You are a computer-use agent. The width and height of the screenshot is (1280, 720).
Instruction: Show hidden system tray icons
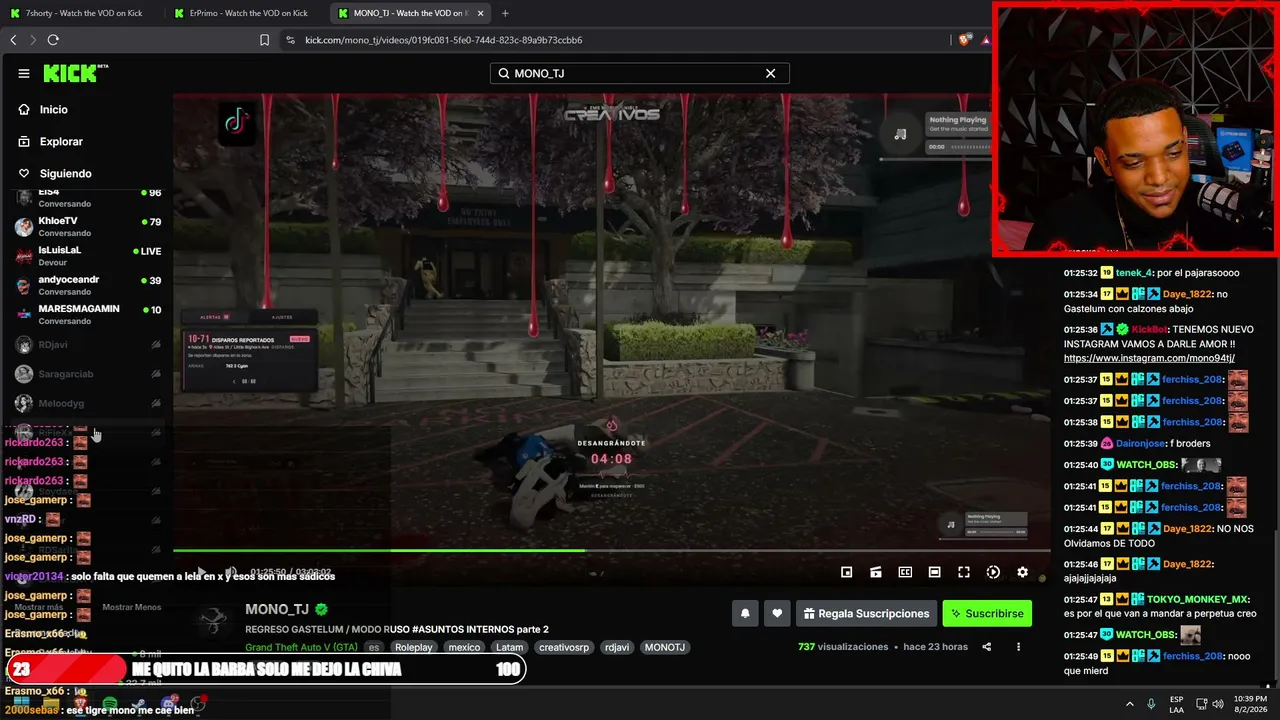[x=1129, y=704]
